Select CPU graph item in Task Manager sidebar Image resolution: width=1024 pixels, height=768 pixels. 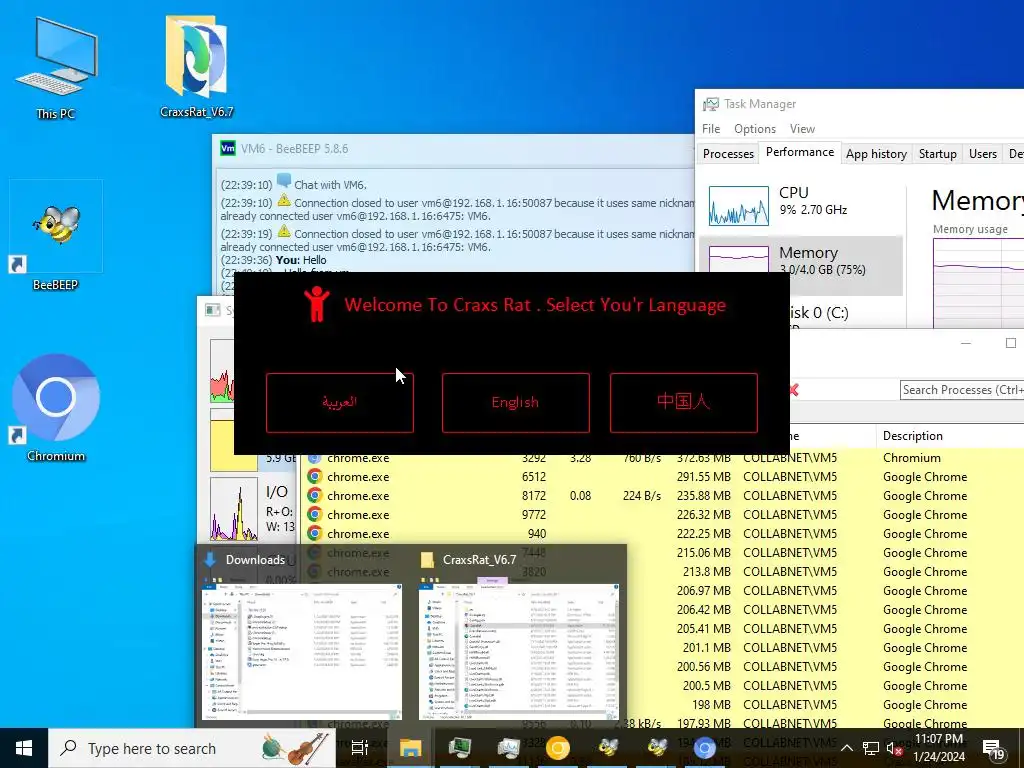click(x=801, y=205)
